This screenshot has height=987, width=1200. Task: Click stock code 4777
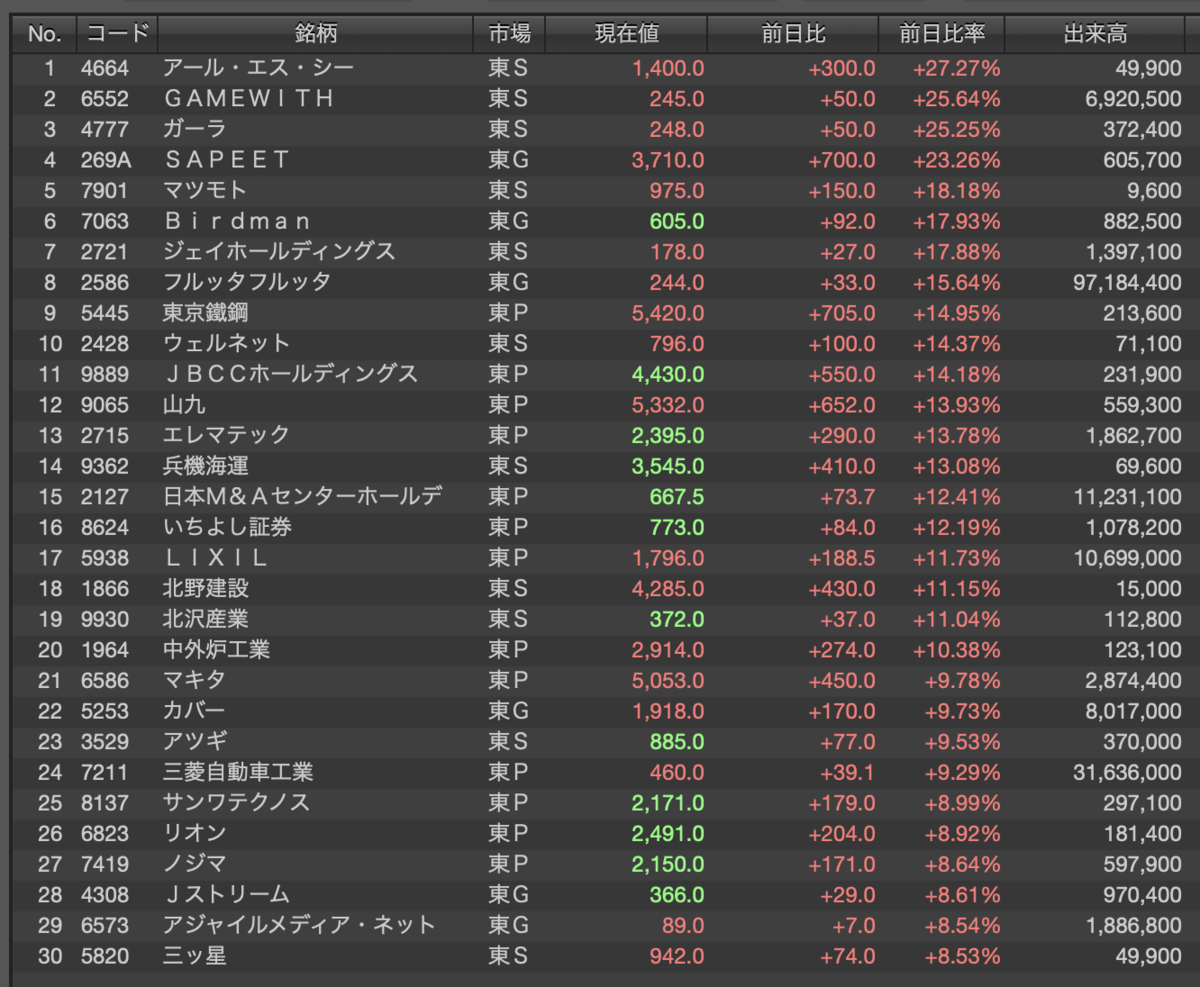click(105, 129)
